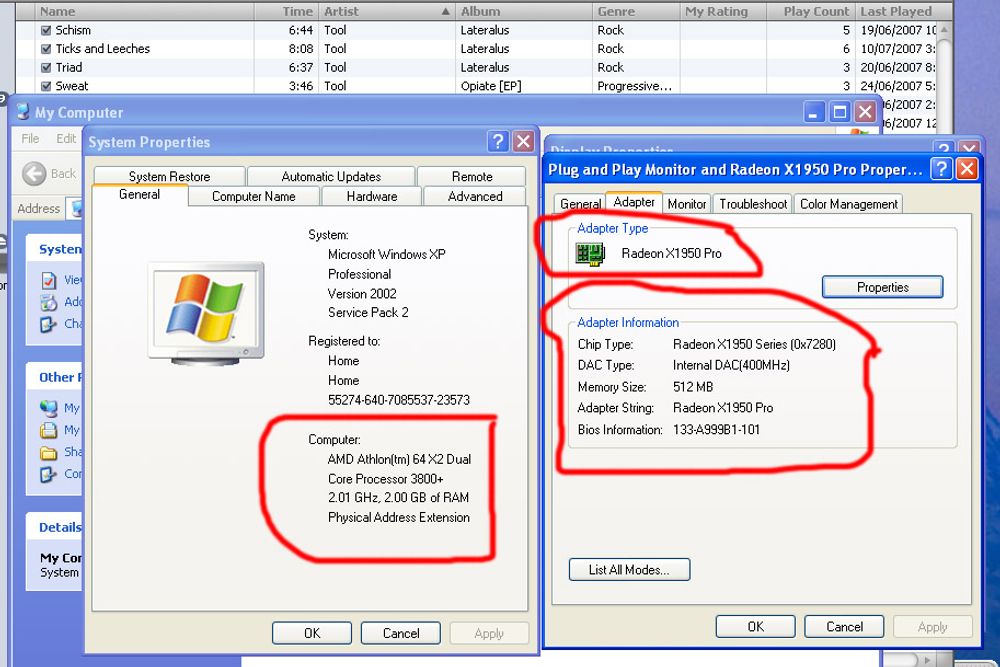The height and width of the screenshot is (667, 1000).
Task: Select the Color Management tab
Action: coord(849,204)
